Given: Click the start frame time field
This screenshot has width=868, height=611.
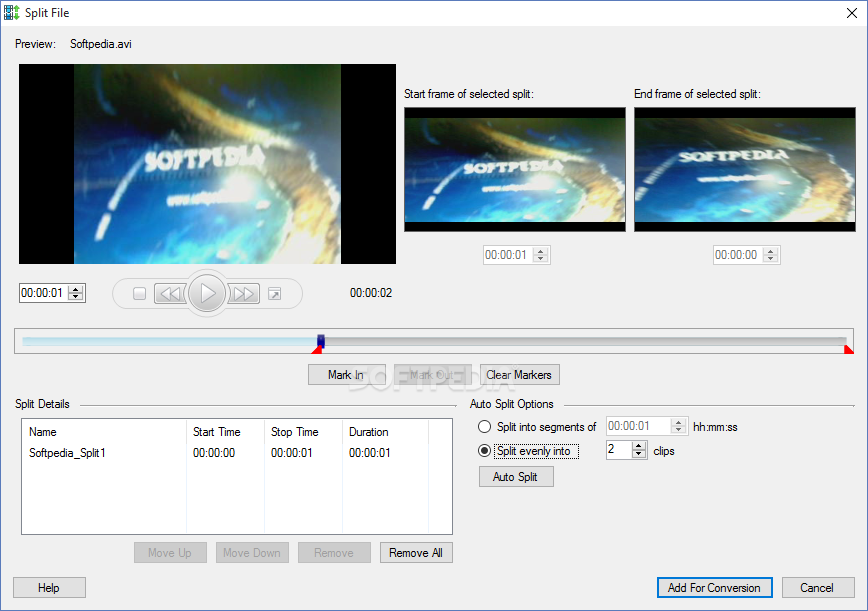Looking at the screenshot, I should pyautogui.click(x=508, y=255).
